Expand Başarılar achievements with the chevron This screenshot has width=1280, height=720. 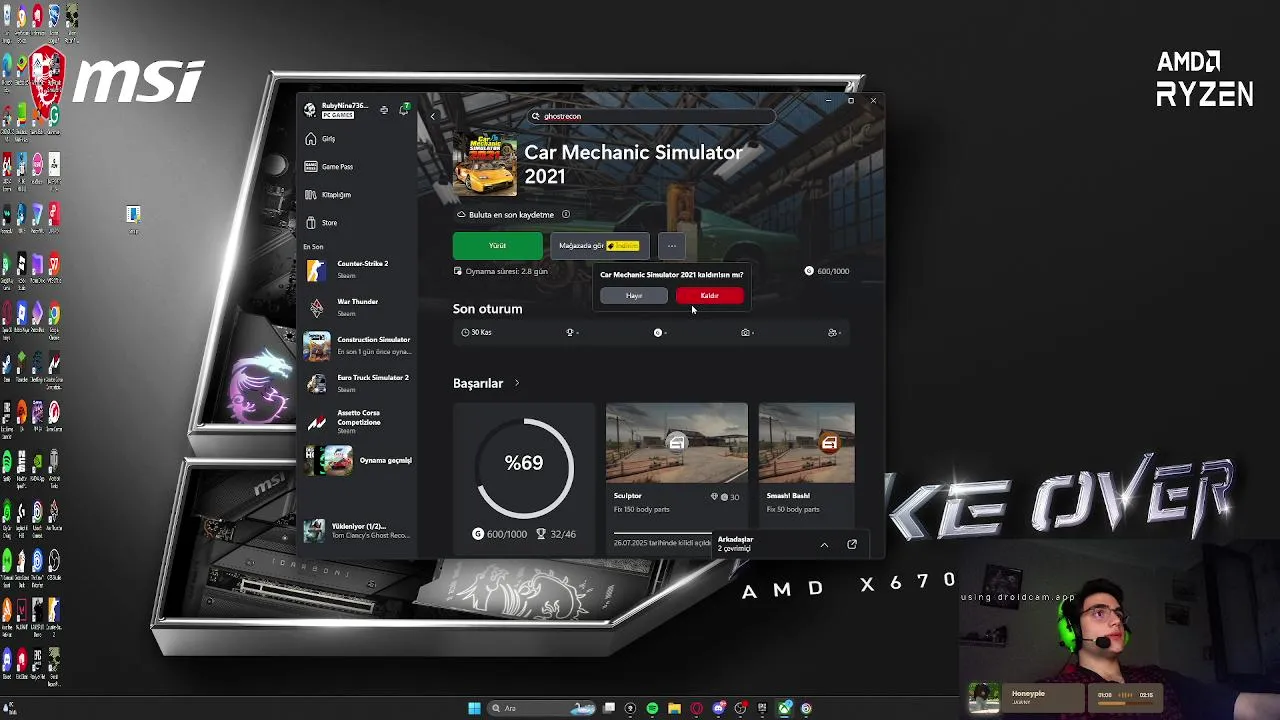(517, 383)
